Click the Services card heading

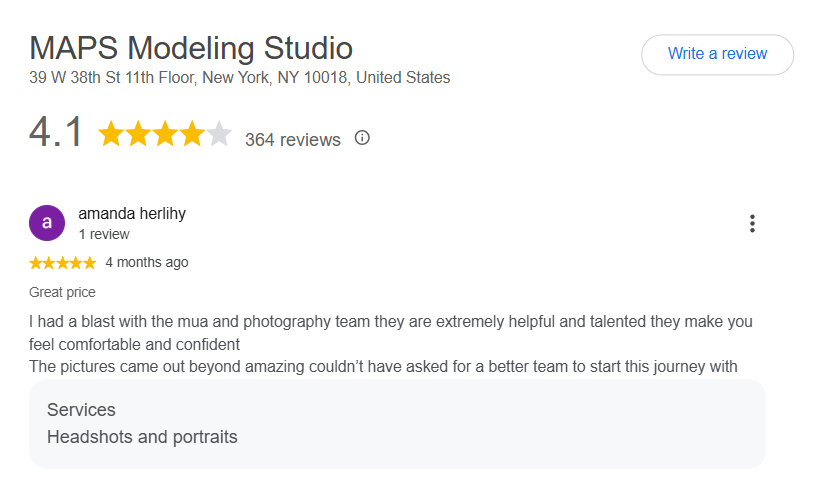[x=81, y=410]
